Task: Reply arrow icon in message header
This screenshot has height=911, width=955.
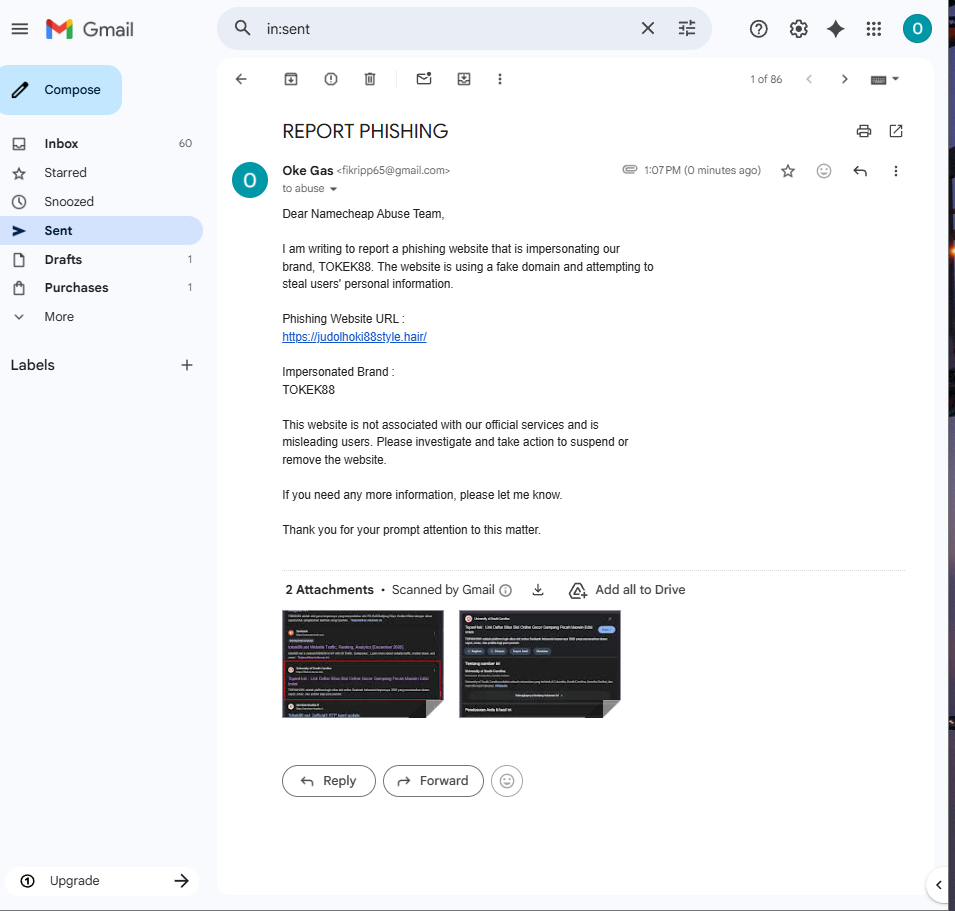Action: [859, 171]
